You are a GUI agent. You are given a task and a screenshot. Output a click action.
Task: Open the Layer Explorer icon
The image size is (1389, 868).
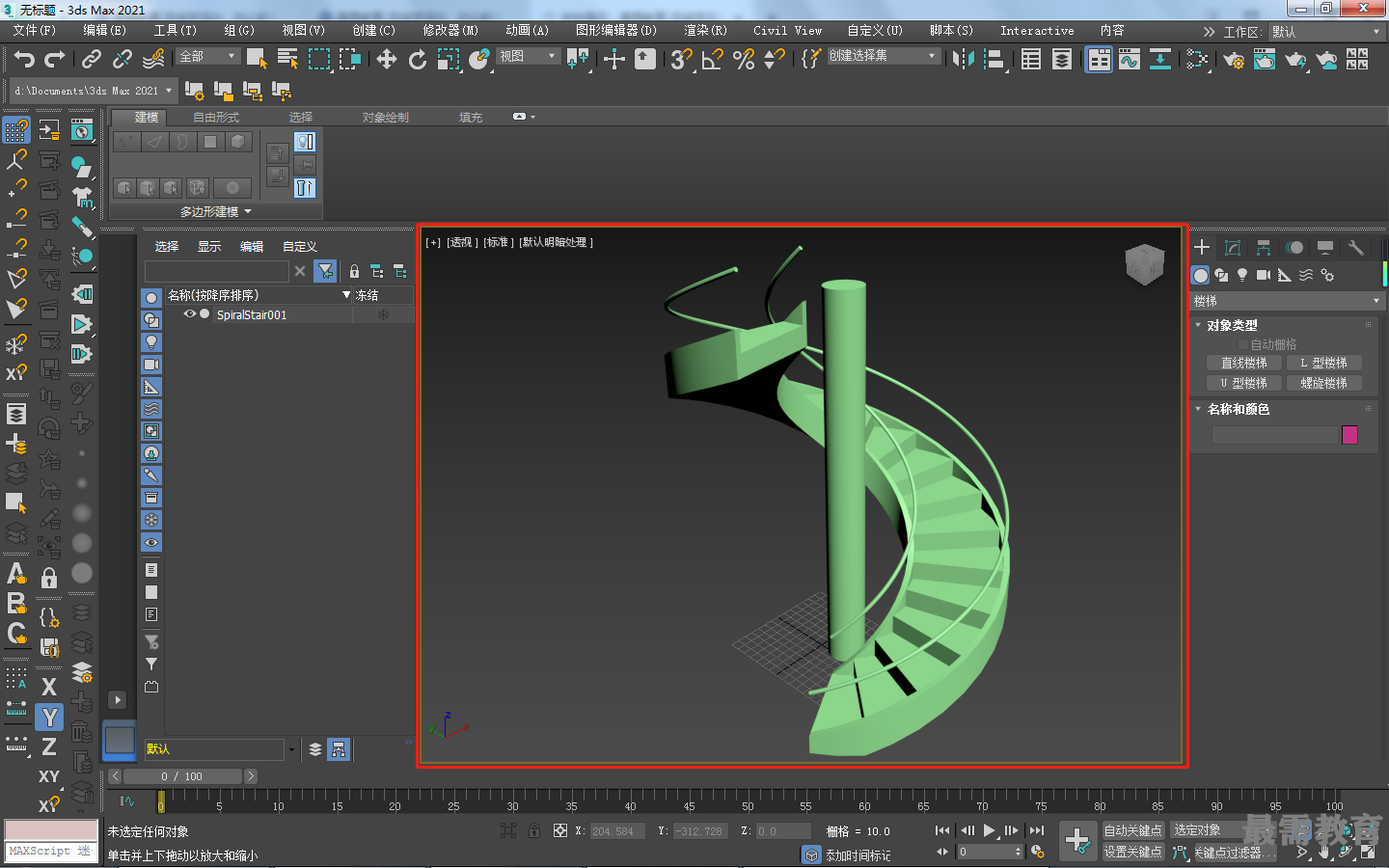coord(1062,59)
